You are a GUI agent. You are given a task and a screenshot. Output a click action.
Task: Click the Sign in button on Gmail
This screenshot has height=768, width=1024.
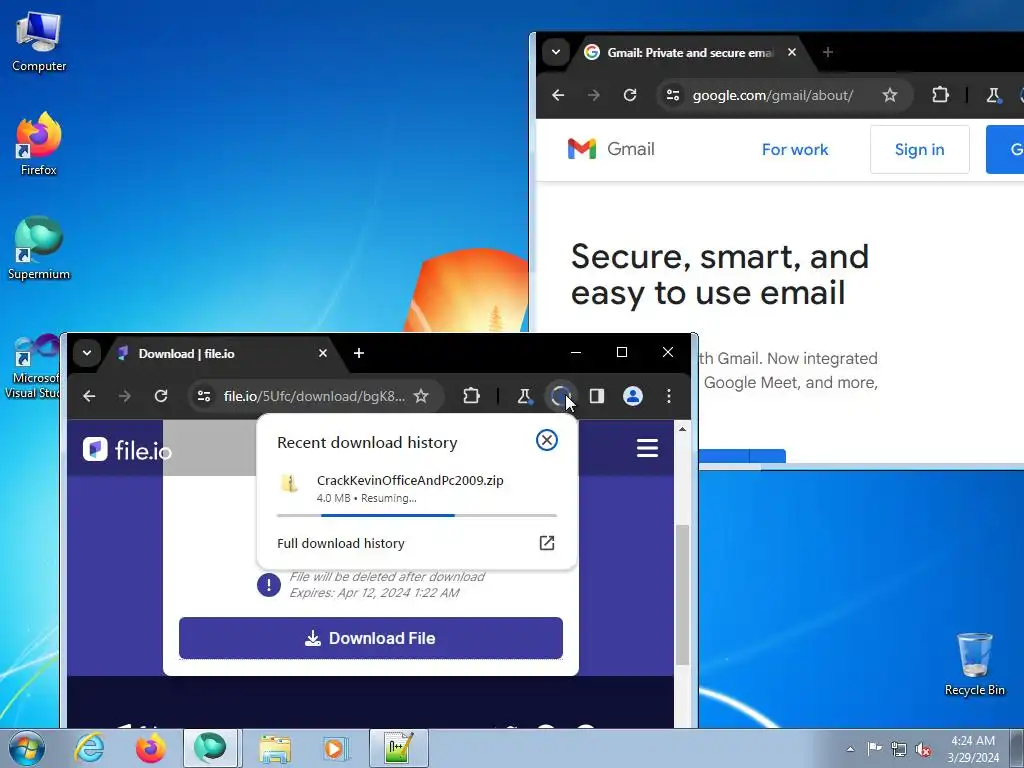920,150
